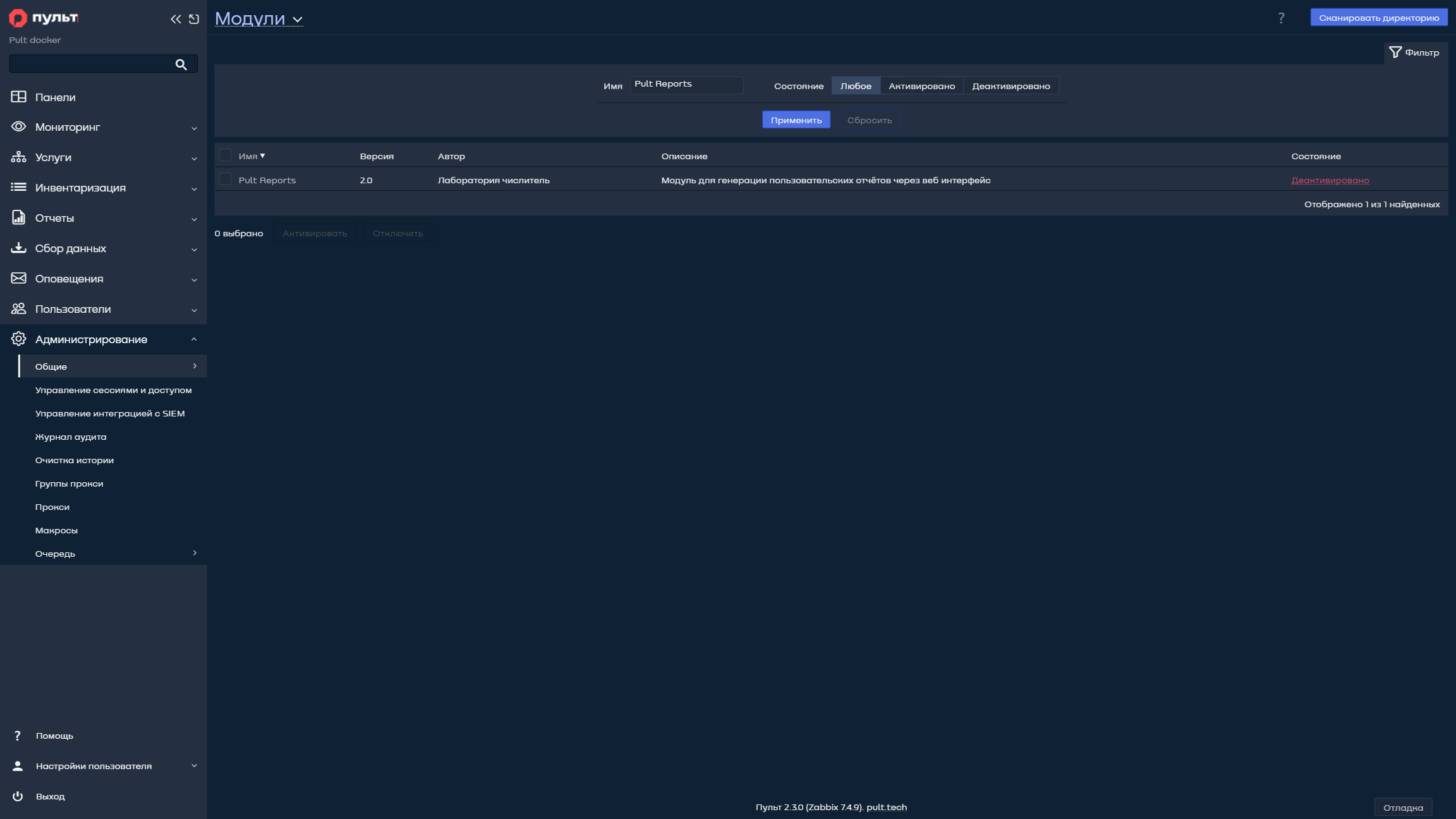Open Макросы menu item
Screen dimensions: 1456x819
56,530
